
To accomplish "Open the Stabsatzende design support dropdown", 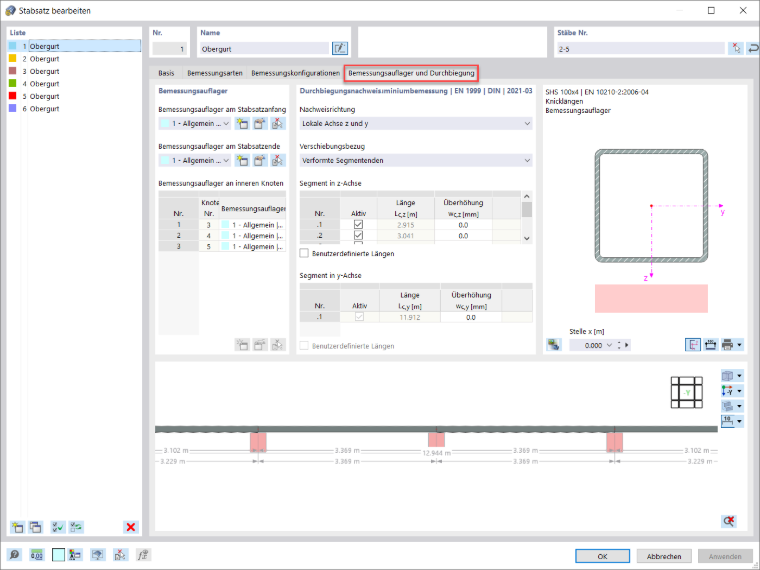I will click(x=226, y=160).
